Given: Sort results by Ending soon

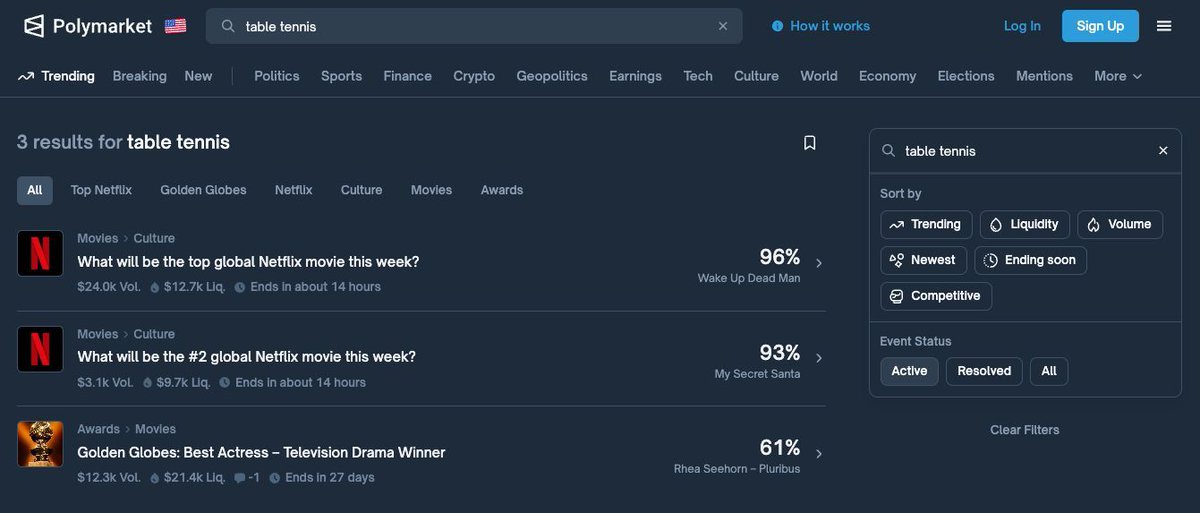Looking at the screenshot, I should pyautogui.click(x=1030, y=260).
